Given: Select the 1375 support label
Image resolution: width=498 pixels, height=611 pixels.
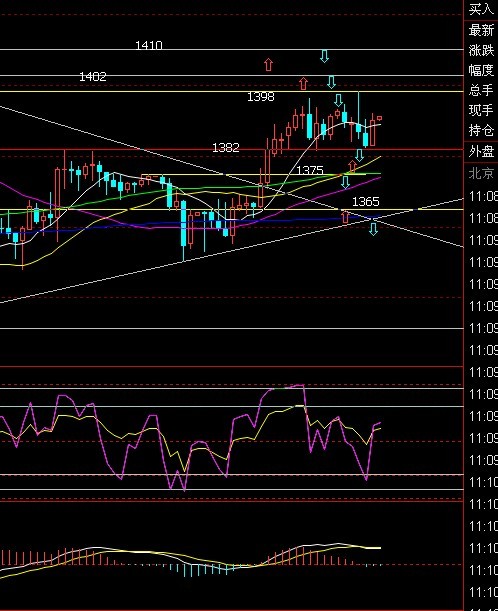Looking at the screenshot, I should pyautogui.click(x=310, y=170).
